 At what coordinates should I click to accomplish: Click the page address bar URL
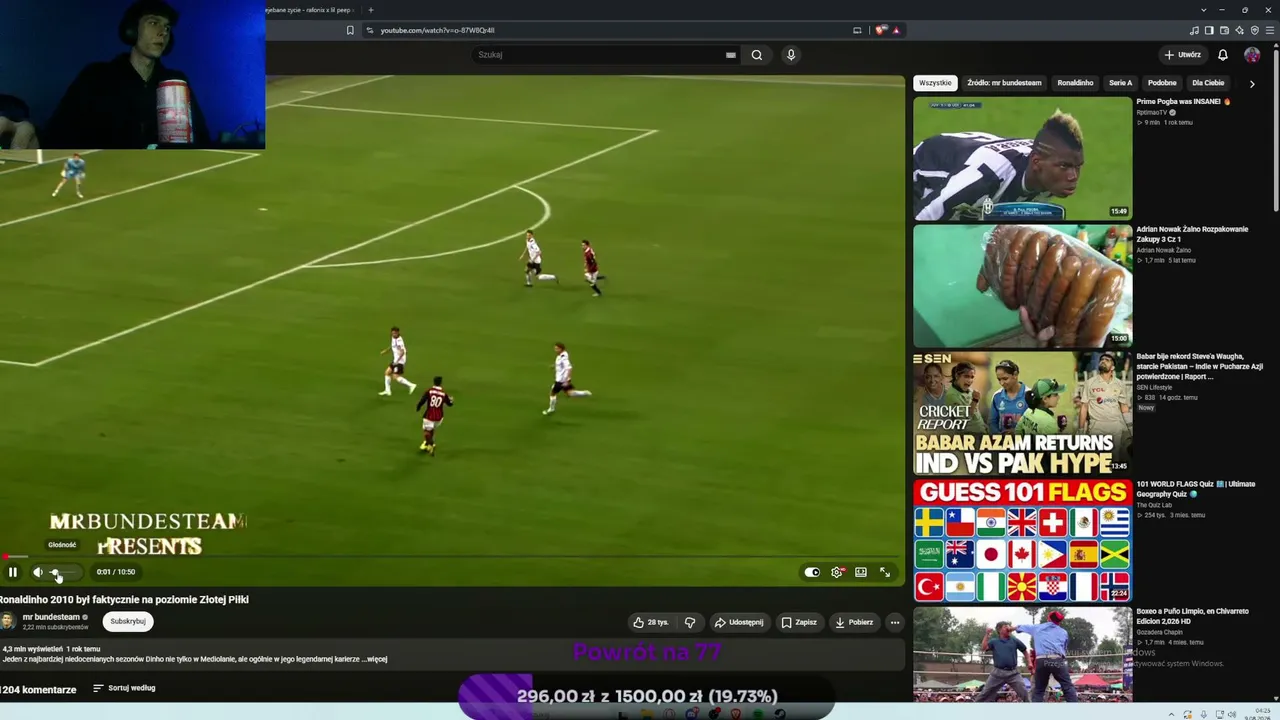(x=437, y=30)
